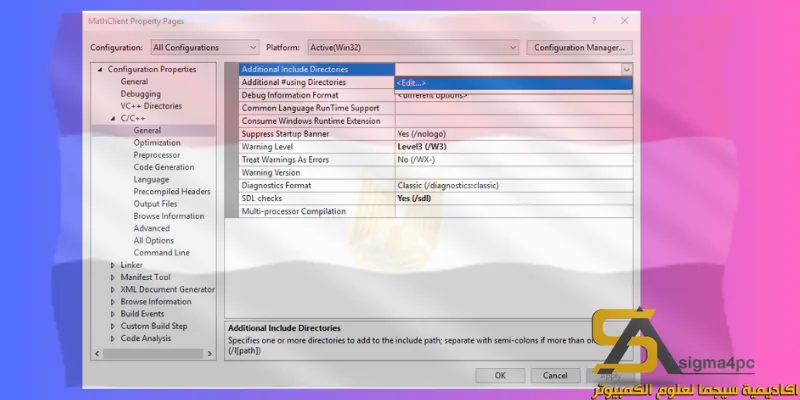Collapse the C/C++ tree node
This screenshot has height=400, width=800.
click(113, 118)
